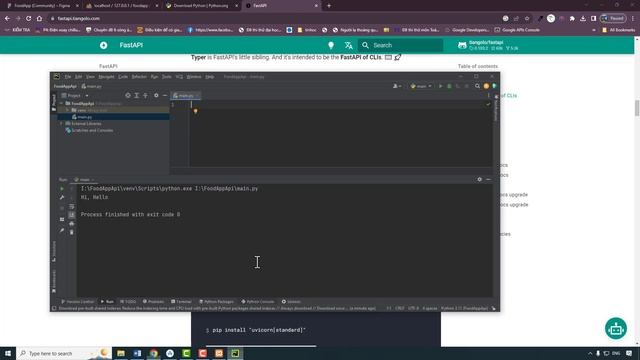Click the print icon in Run console

(x=72, y=224)
